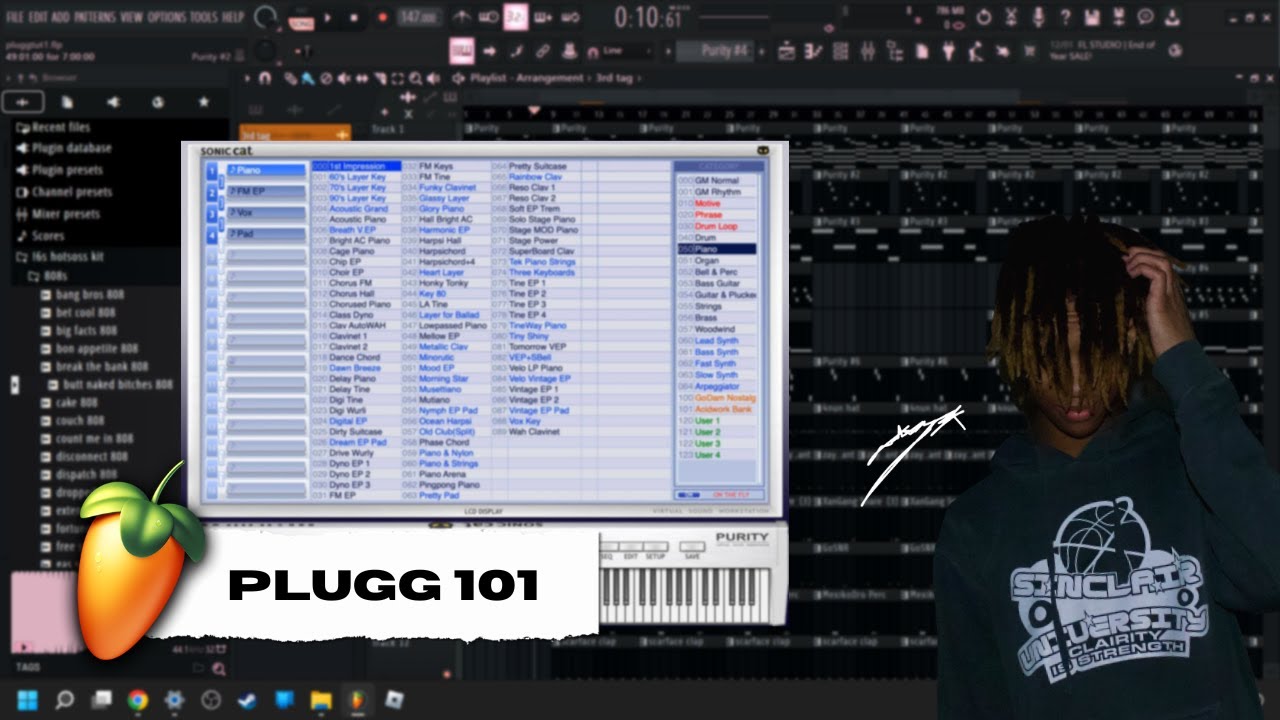1280x720 pixels.
Task: Select Purity channel slot 1 Piano
Action: pyautogui.click(x=266, y=171)
